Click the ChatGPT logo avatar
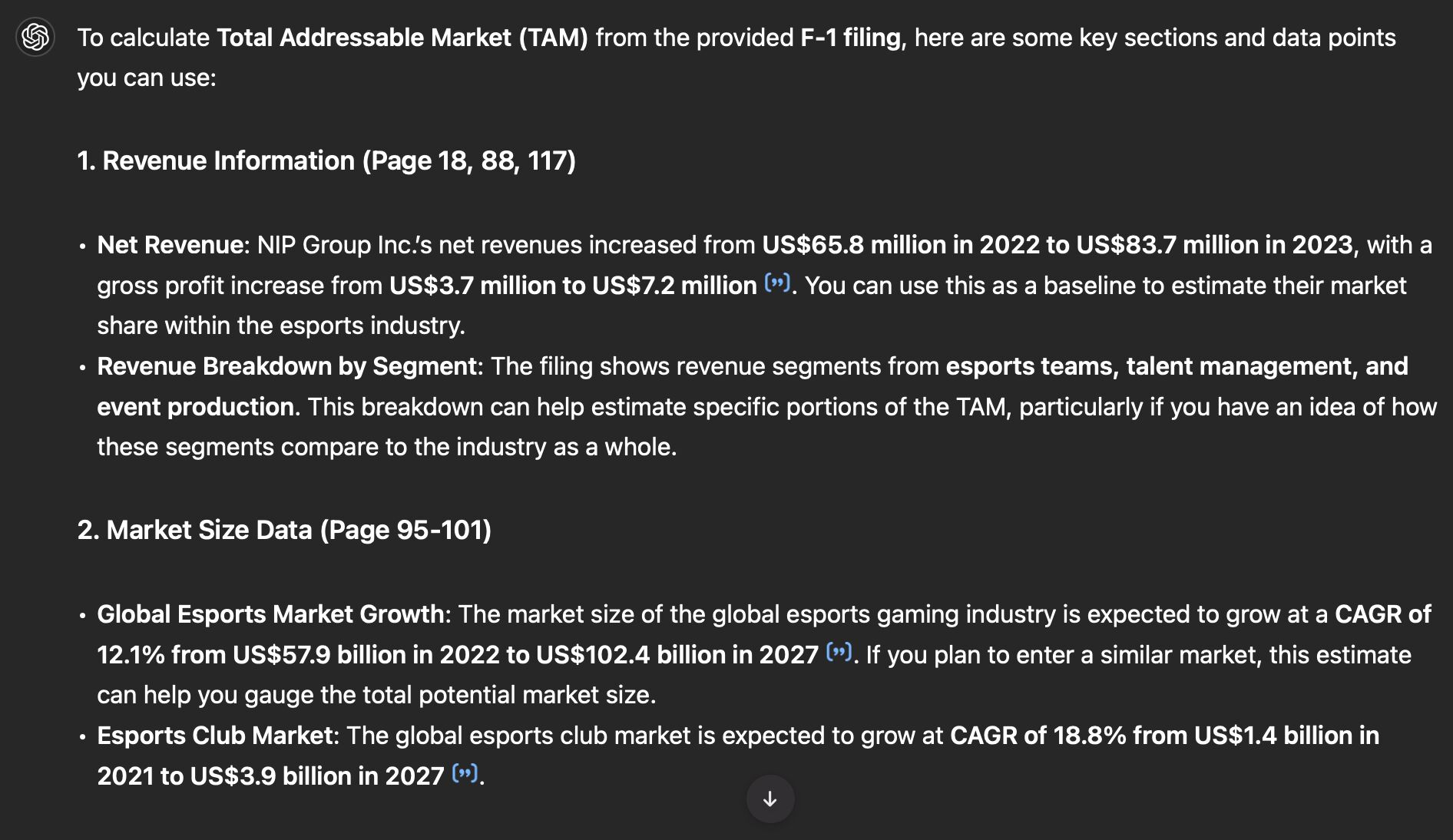This screenshot has height=840, width=1453. tap(35, 37)
